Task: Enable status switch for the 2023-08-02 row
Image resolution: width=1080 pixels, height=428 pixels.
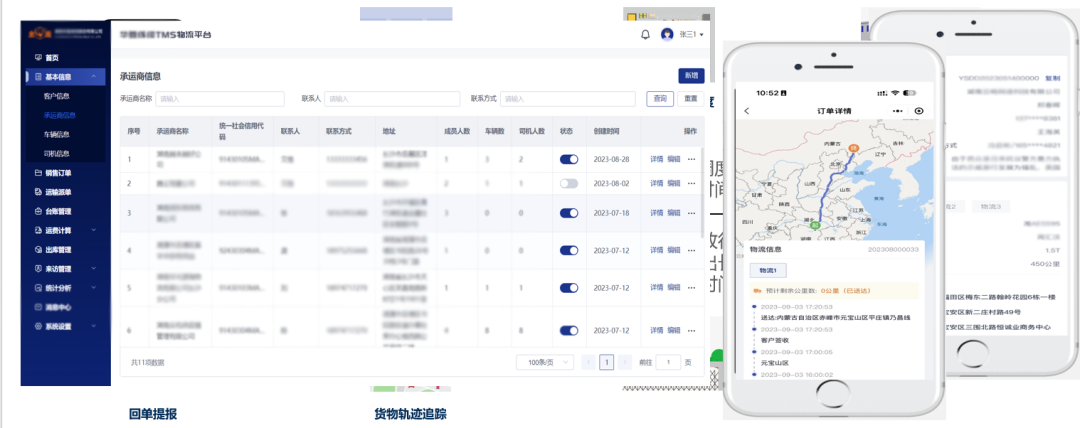Action: [569, 183]
